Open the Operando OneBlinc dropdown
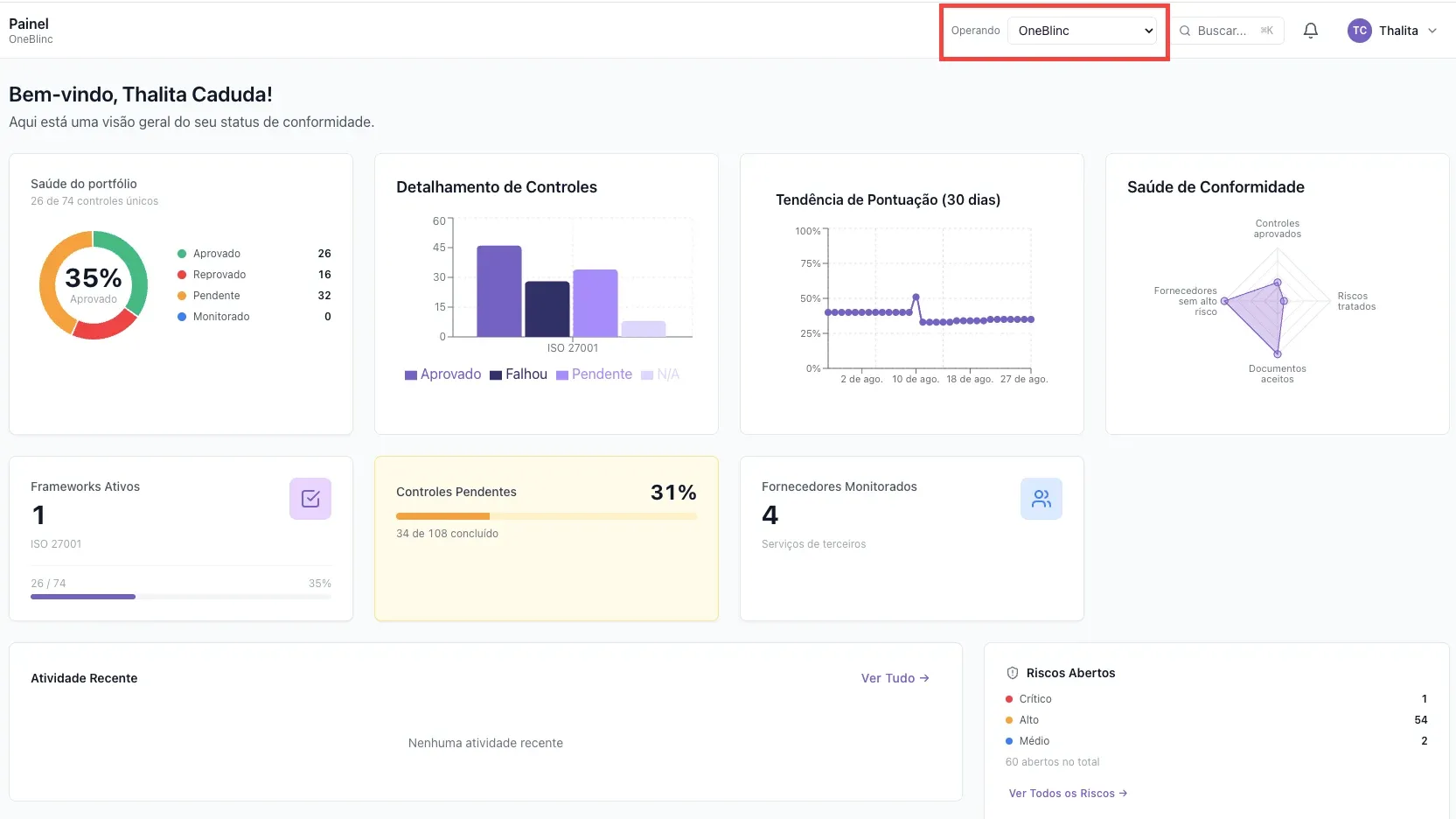 click(1083, 31)
